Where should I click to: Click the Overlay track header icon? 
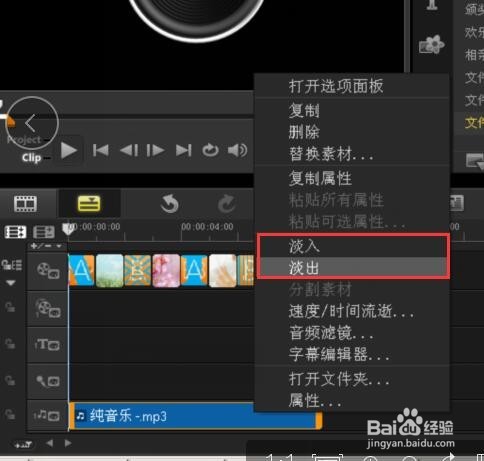point(48,308)
